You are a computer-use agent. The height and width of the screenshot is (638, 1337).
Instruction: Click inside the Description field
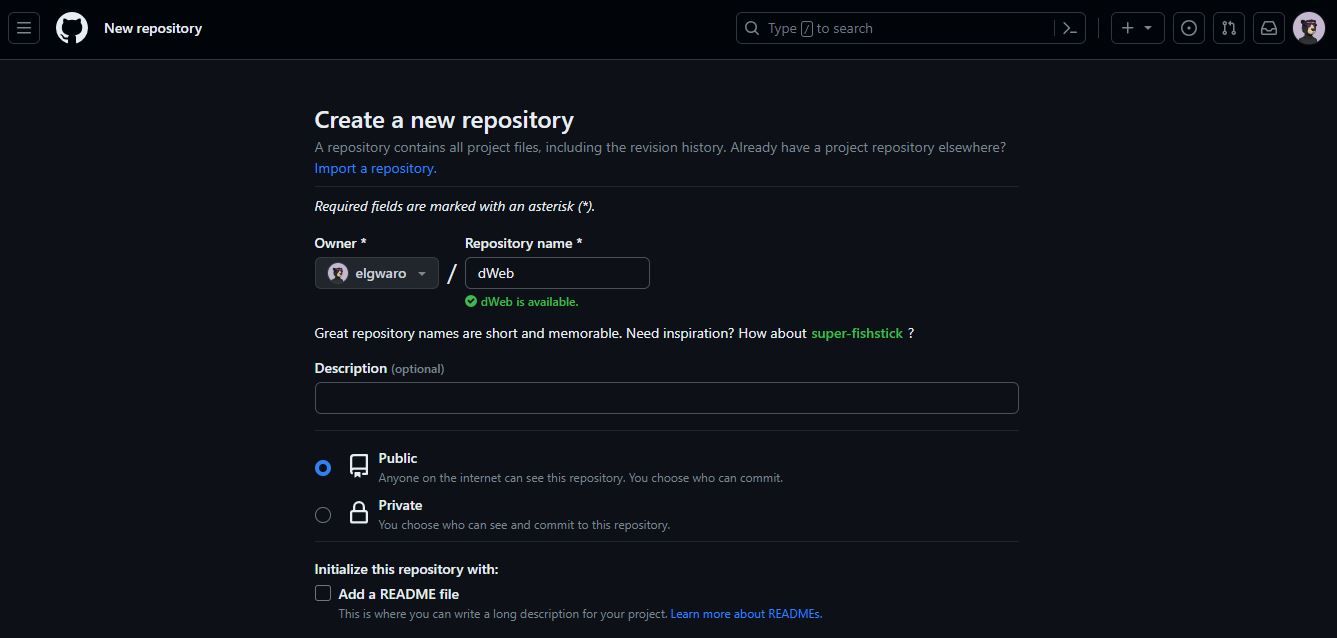[x=666, y=397]
